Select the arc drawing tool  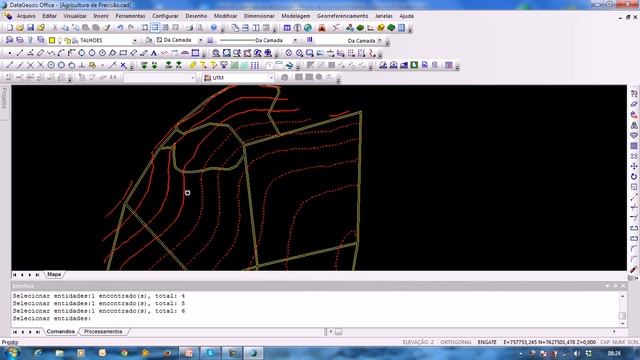(61, 53)
